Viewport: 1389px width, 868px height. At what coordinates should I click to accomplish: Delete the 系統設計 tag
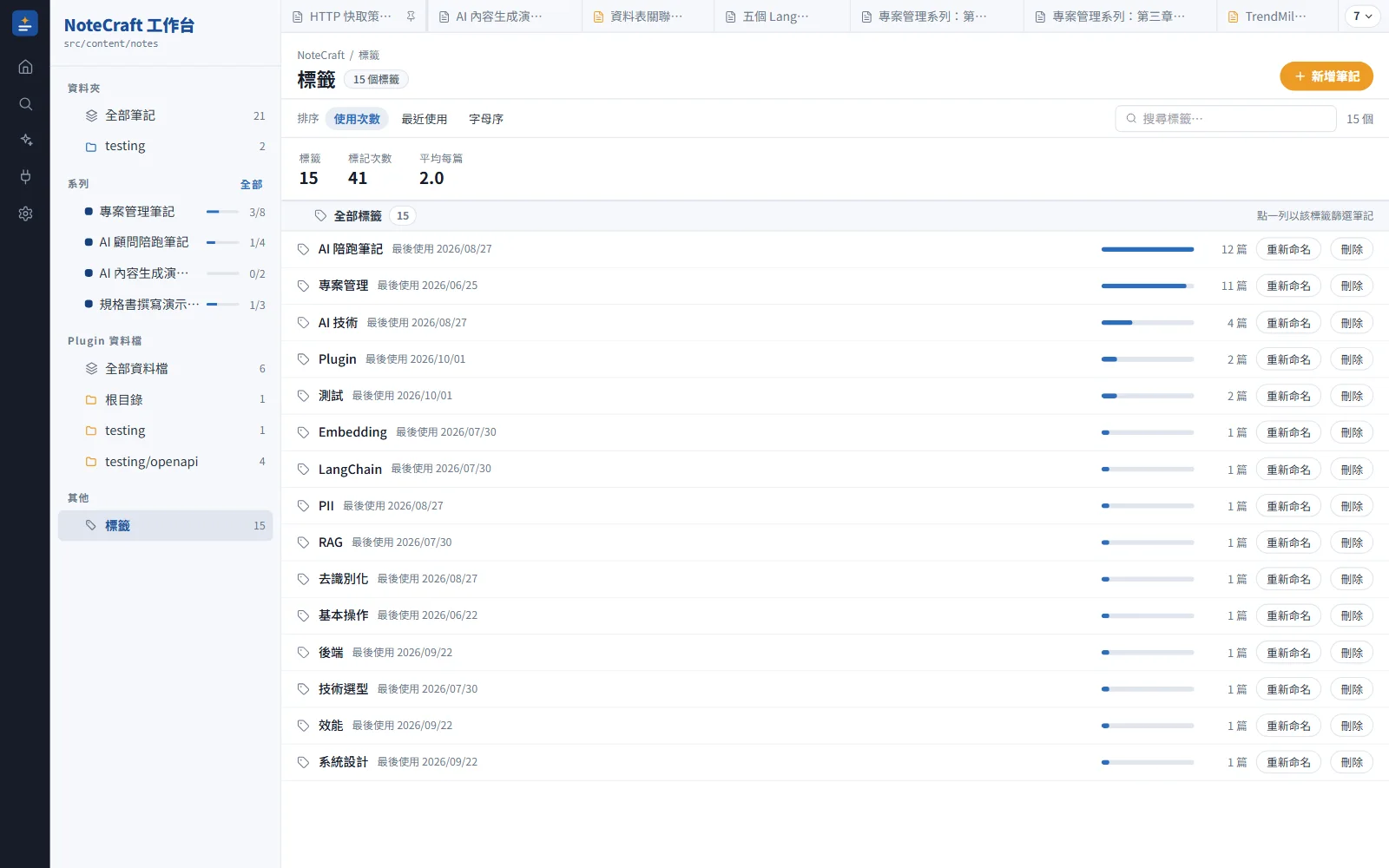pyautogui.click(x=1352, y=762)
